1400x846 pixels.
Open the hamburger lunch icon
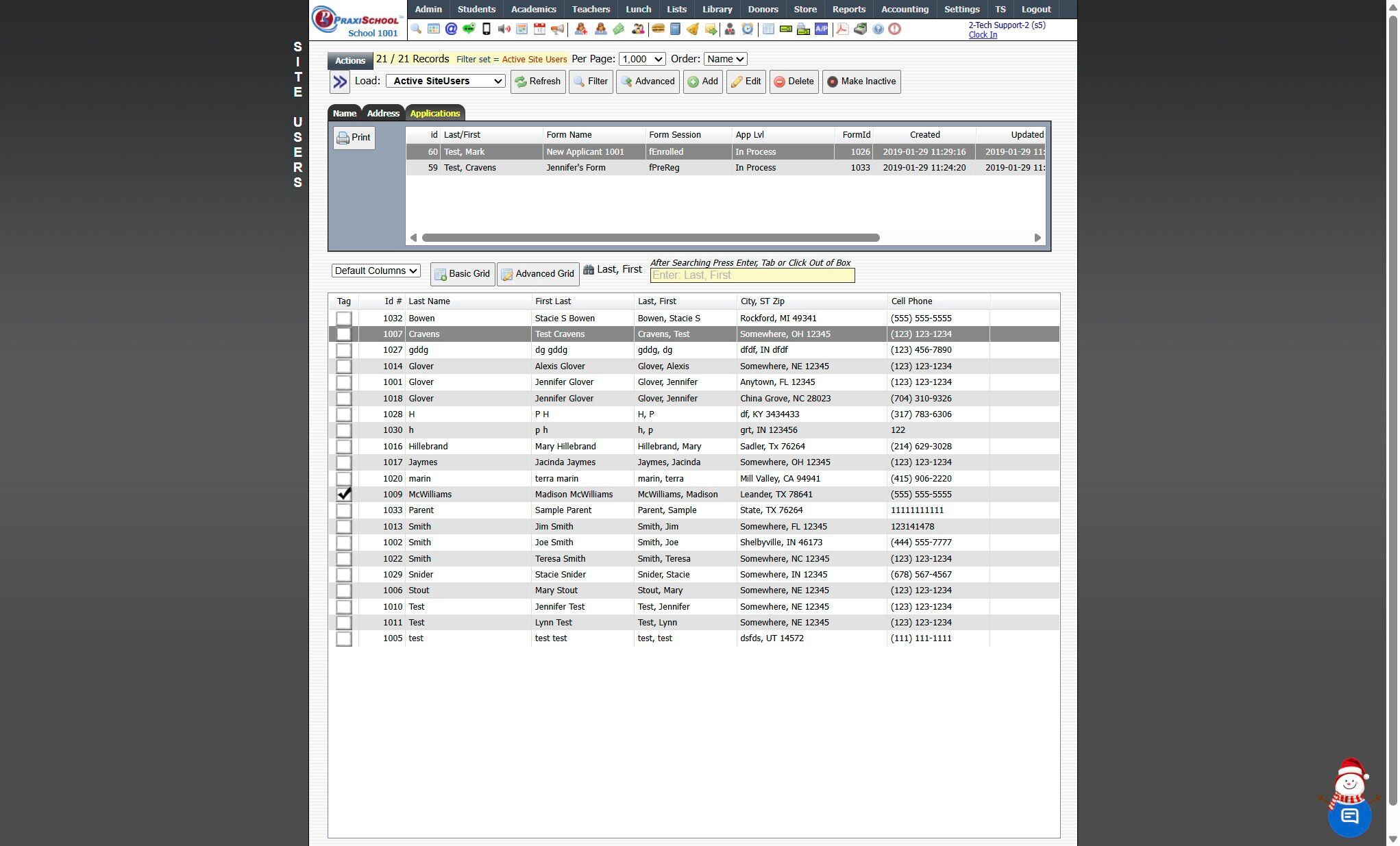click(x=658, y=29)
